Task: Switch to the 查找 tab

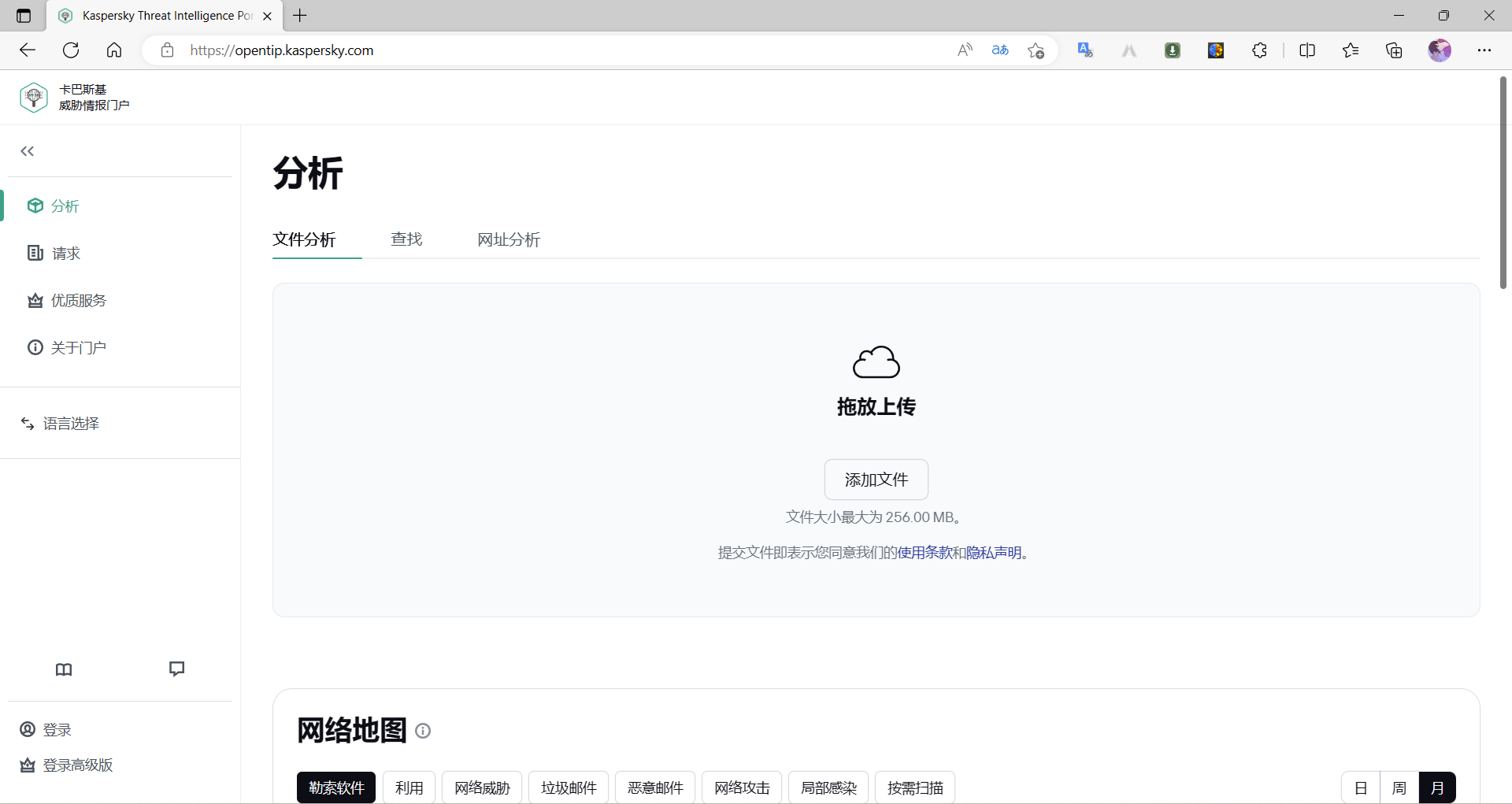Action: point(406,239)
